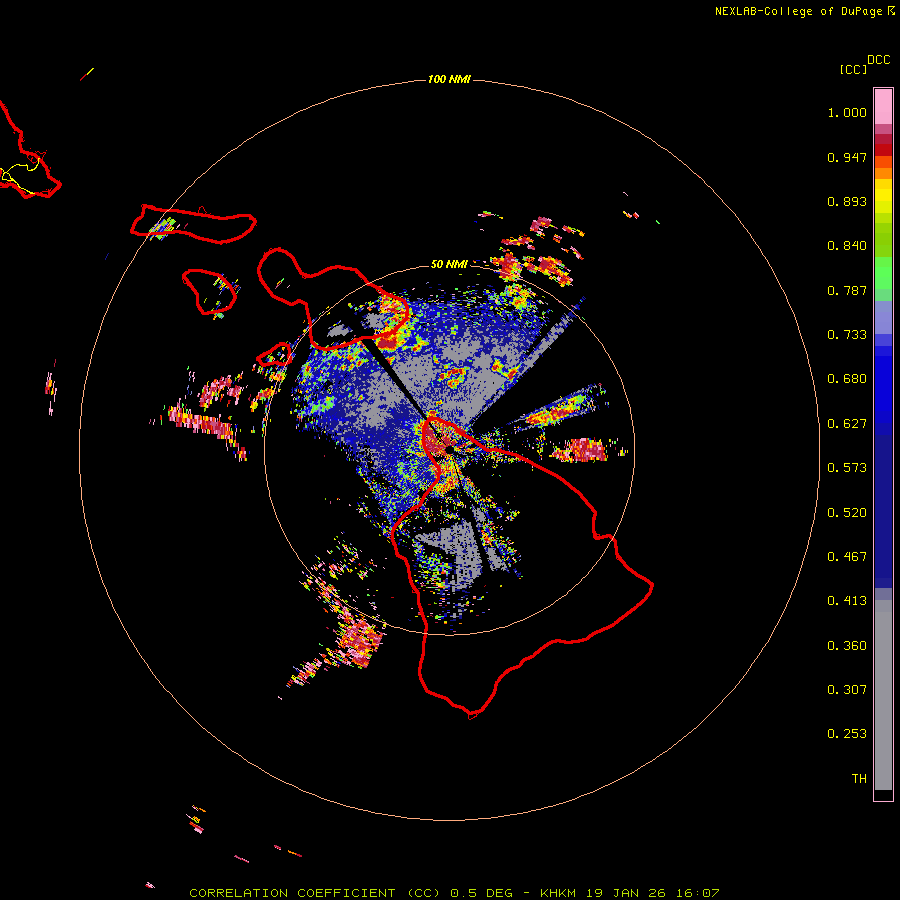
Task: Click the CORRELATION COEFFICIENT (CC) title text
Action: (x=315, y=893)
